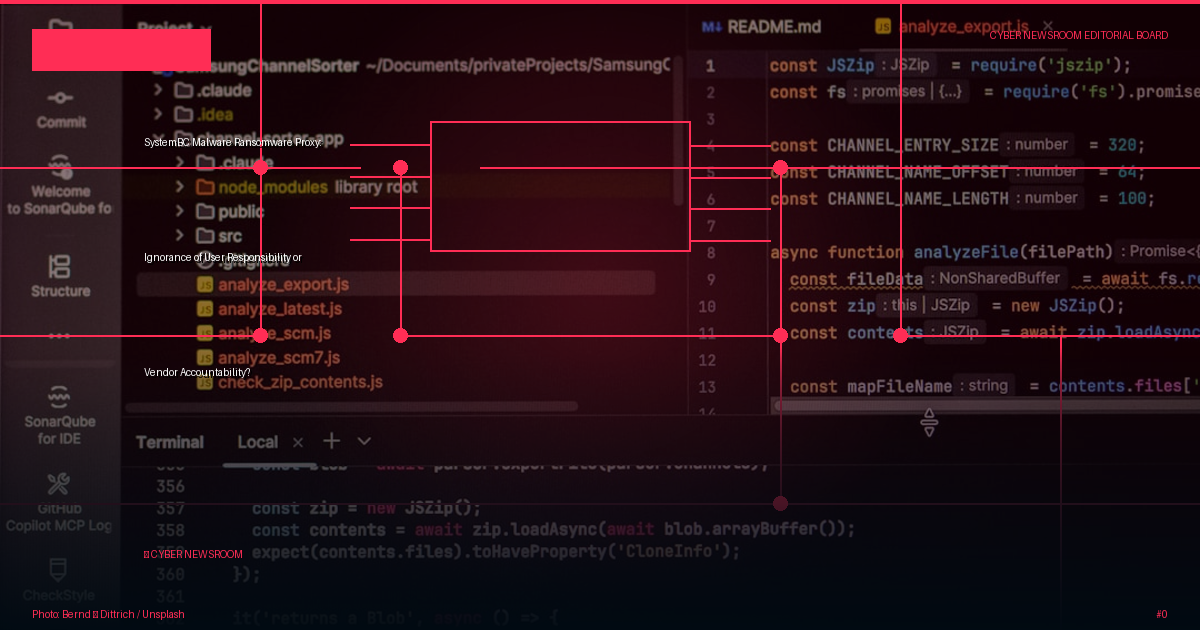Viewport: 1200px width, 630px height.
Task: Click the NonSharedBuffer inlay hint
Action: tap(994, 278)
